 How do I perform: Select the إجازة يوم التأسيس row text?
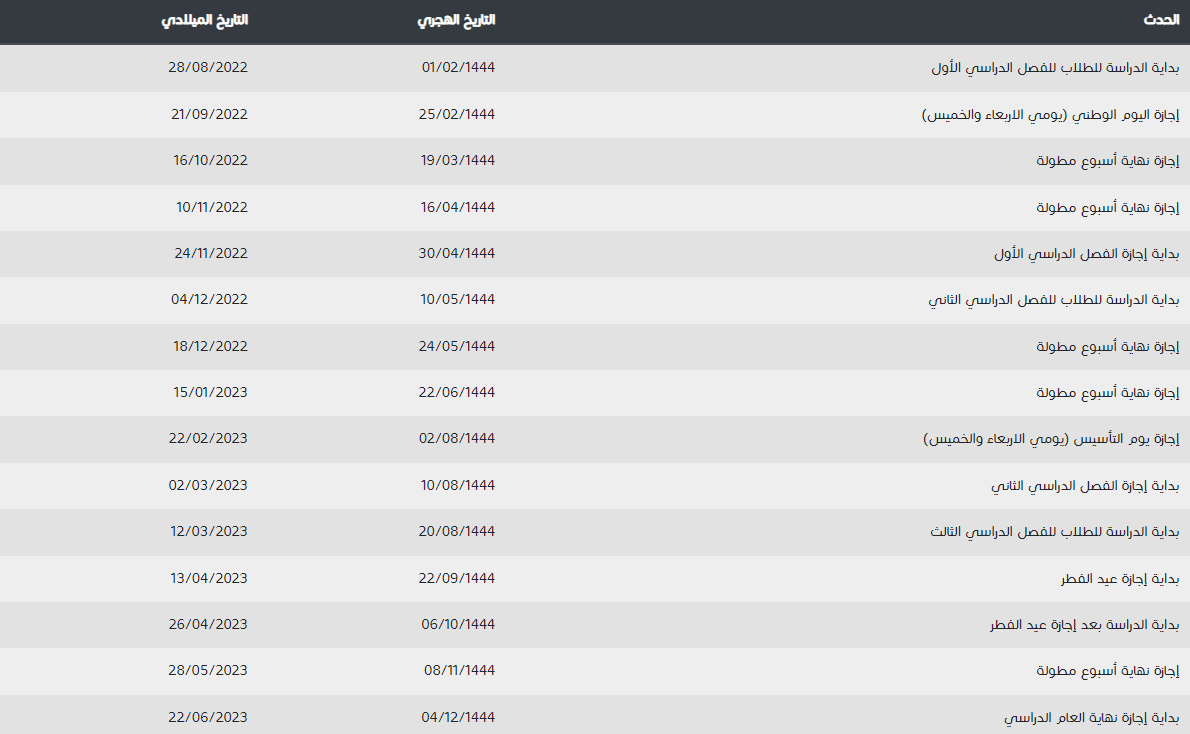pyautogui.click(x=1050, y=439)
